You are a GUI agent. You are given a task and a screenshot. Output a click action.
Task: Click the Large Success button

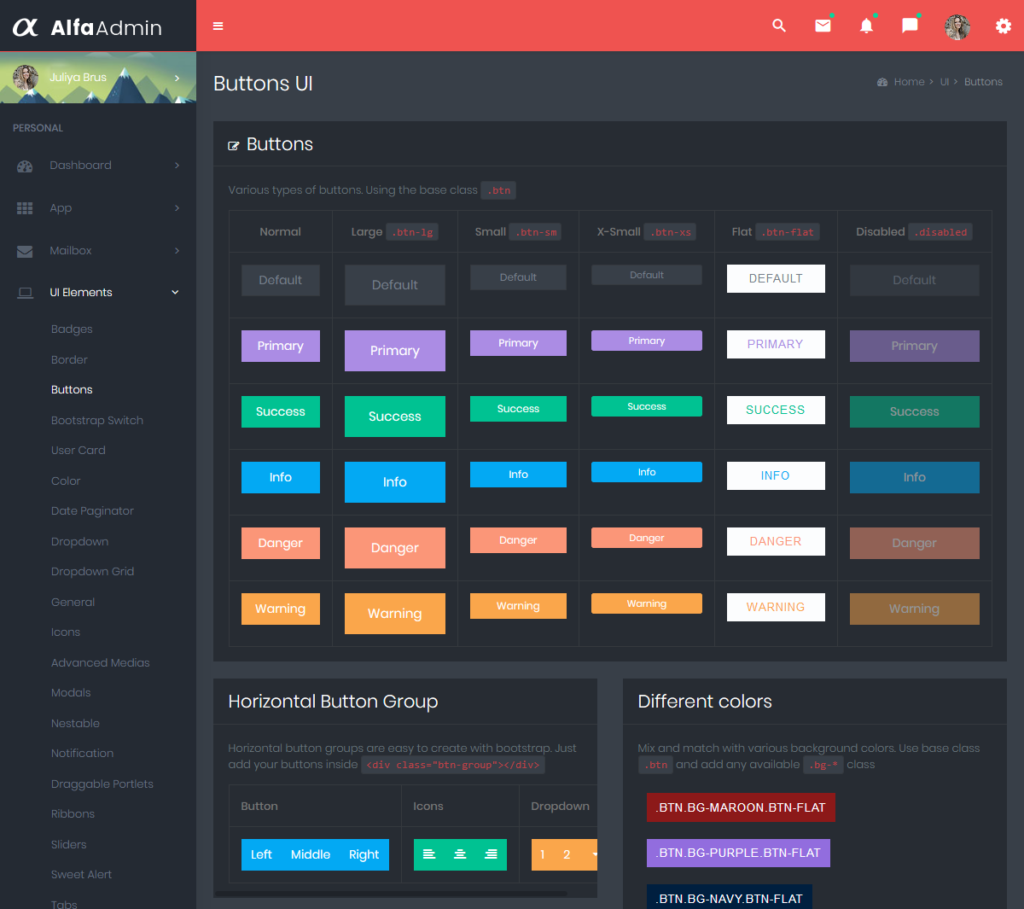395,417
